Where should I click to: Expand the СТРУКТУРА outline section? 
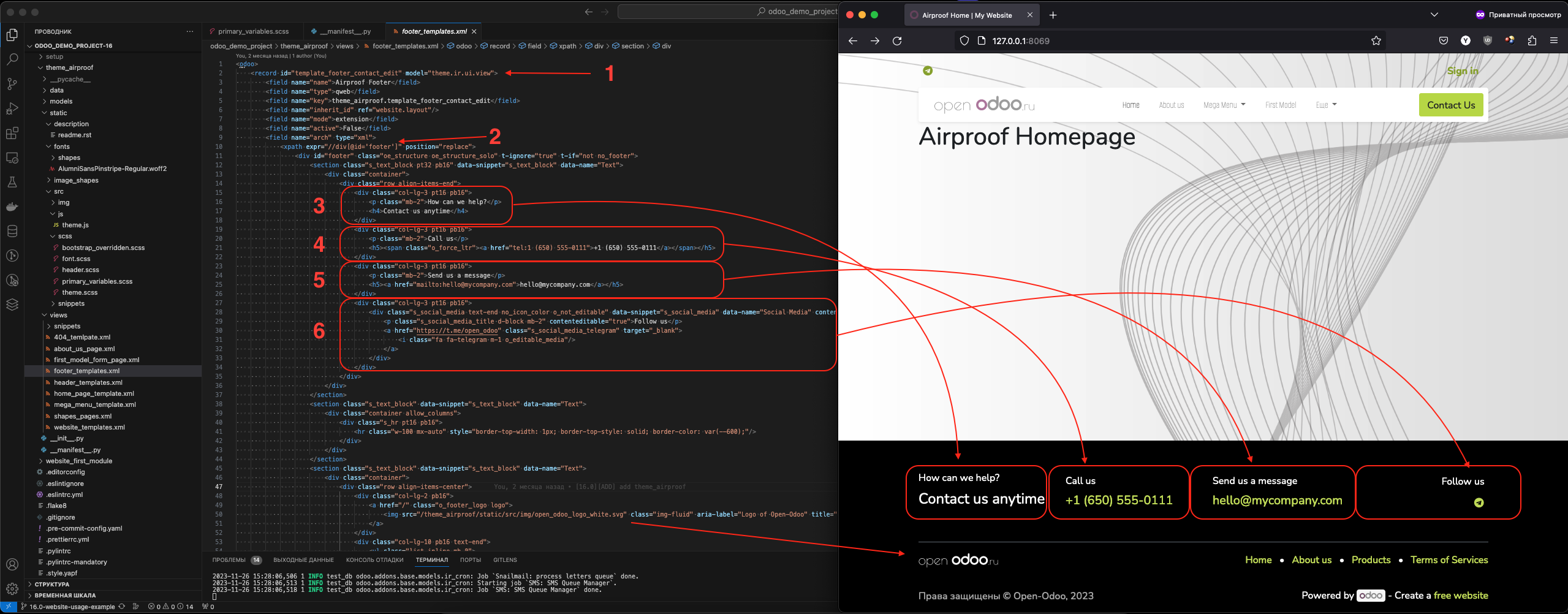[51, 584]
